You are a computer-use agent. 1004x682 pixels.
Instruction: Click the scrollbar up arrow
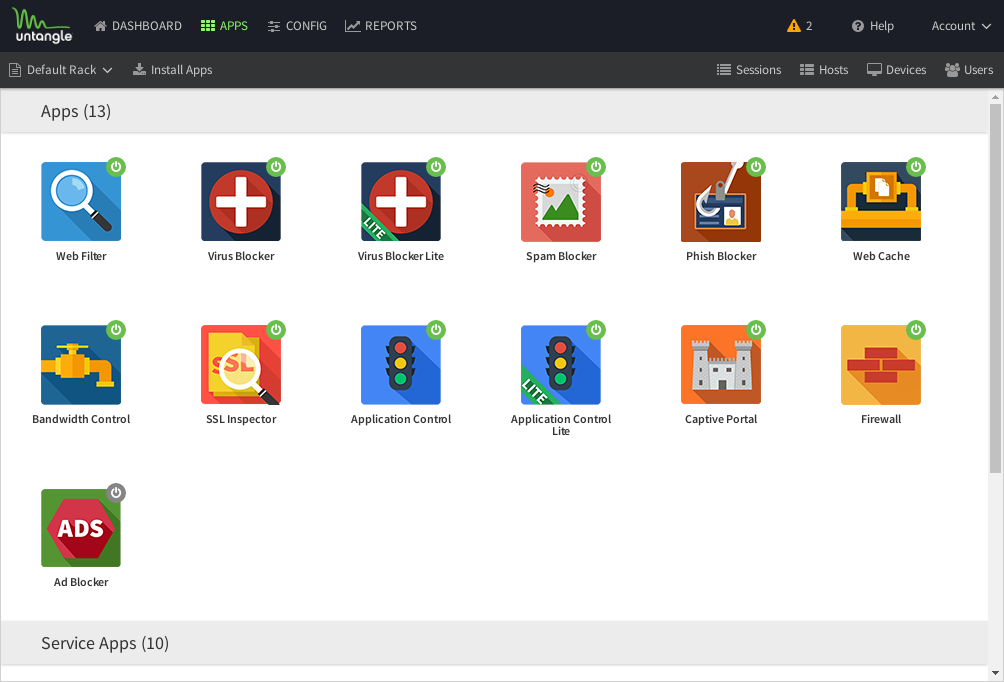[995, 97]
